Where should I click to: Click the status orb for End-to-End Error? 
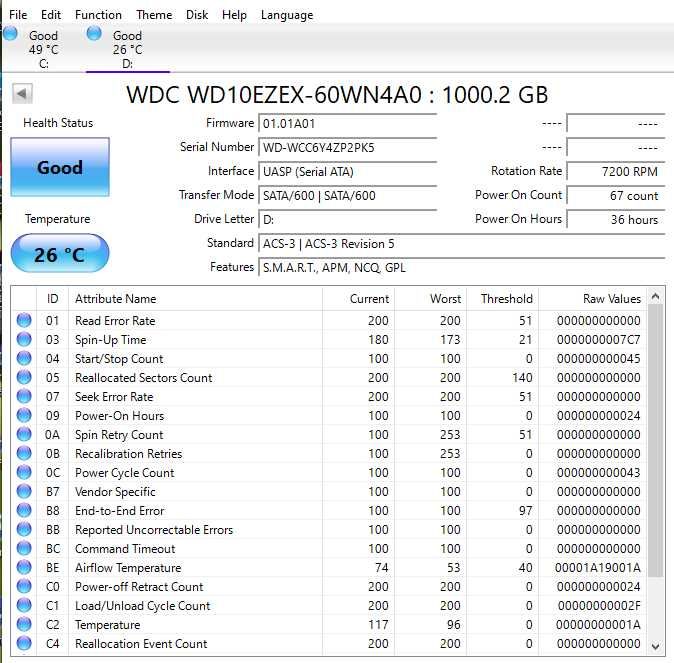(x=24, y=510)
